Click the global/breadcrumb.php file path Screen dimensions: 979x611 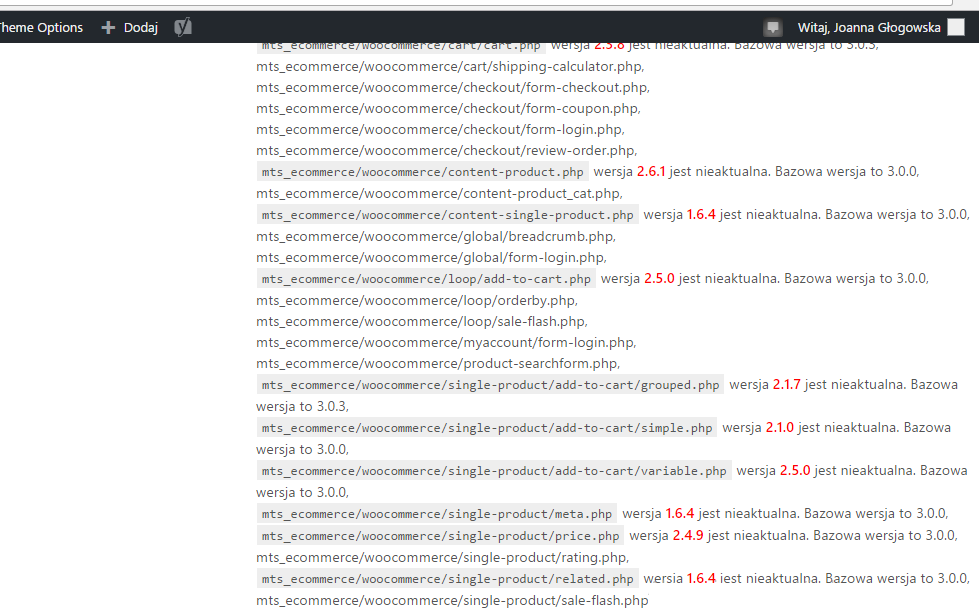(x=436, y=237)
